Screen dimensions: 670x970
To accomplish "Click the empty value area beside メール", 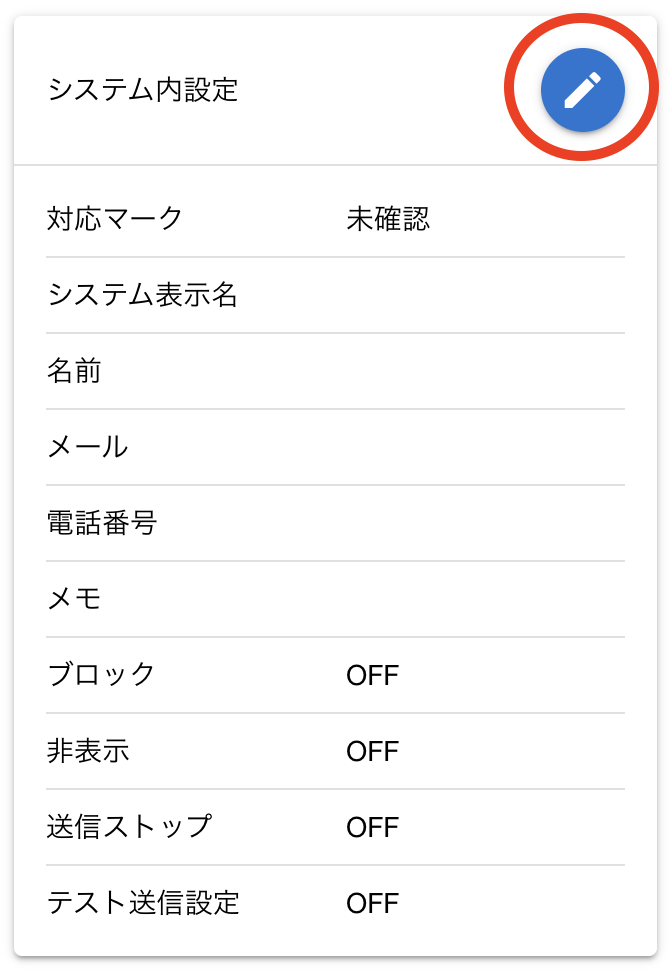I will tap(480, 447).
